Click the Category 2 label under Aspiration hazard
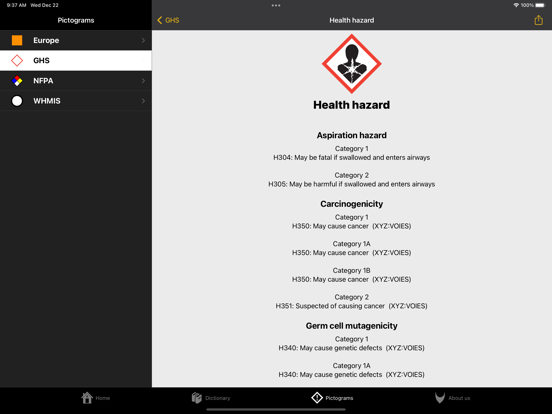Viewport: 552px width, 414px height. point(352,175)
